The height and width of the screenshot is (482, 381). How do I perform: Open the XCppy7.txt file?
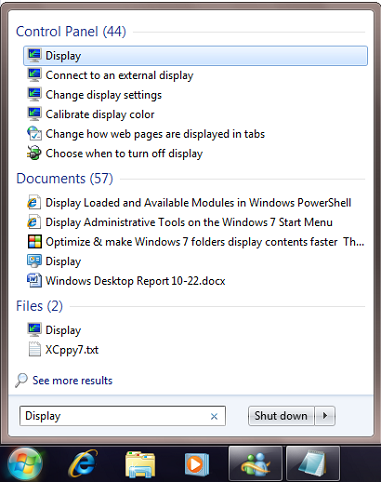72,350
